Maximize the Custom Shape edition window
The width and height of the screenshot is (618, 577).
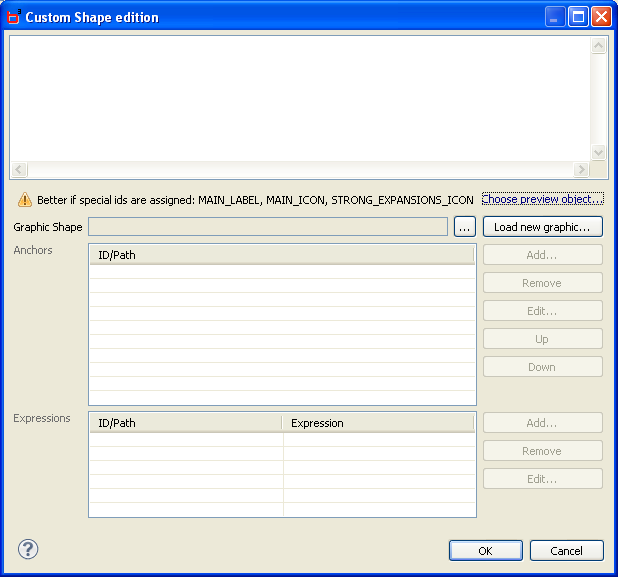pos(578,17)
